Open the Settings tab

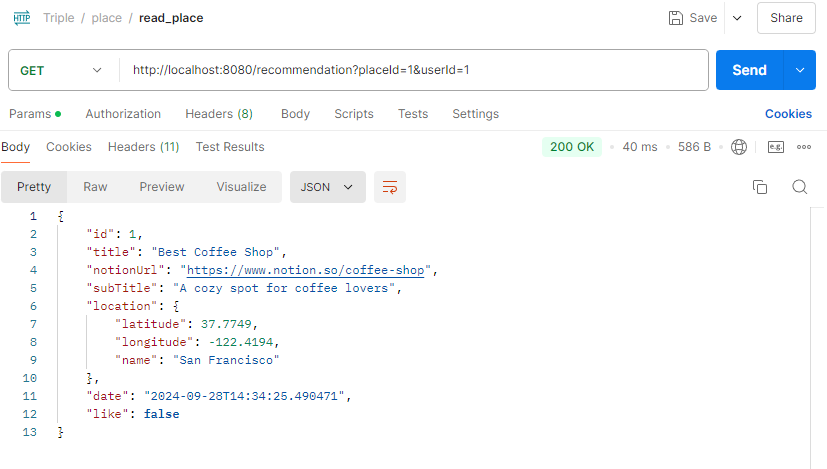[475, 114]
